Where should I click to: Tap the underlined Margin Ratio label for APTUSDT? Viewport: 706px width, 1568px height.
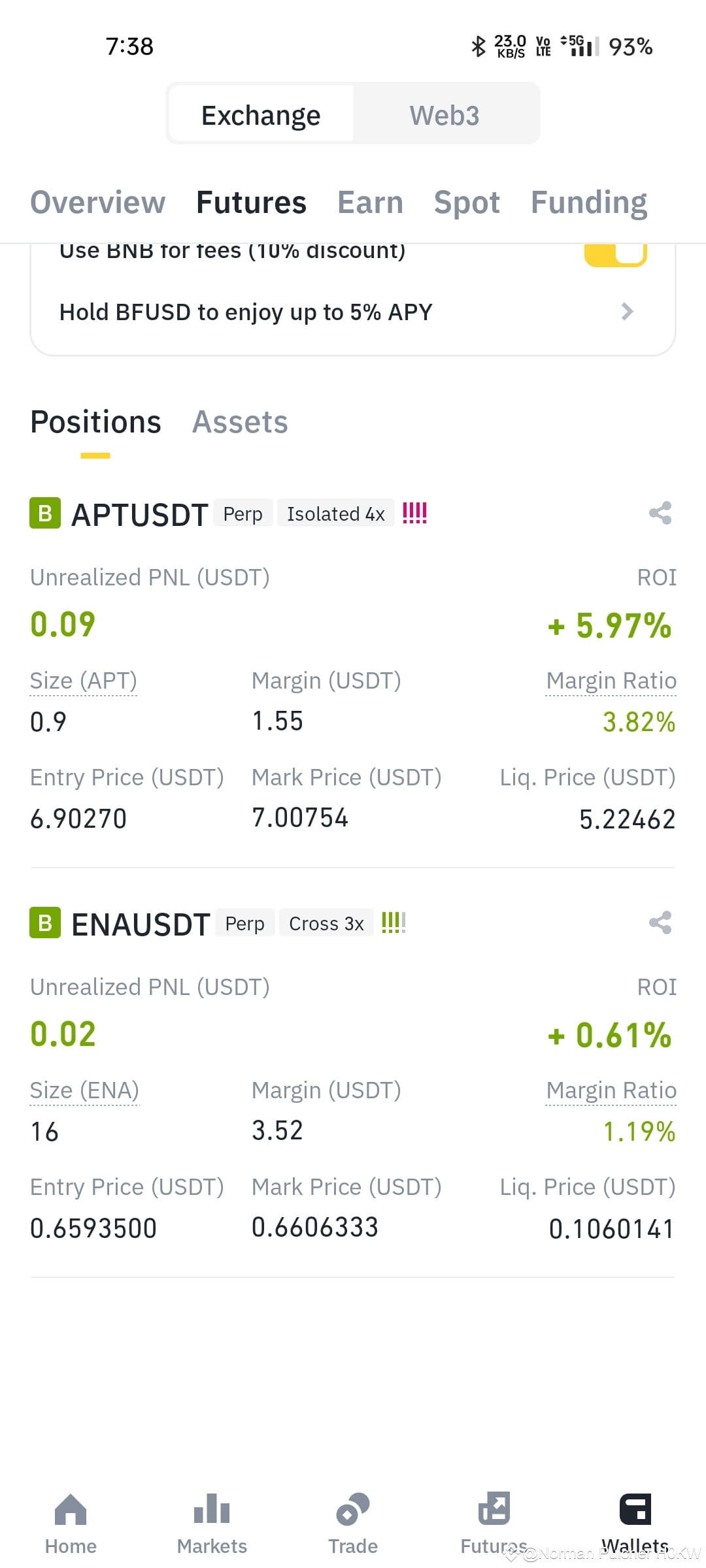(x=611, y=681)
